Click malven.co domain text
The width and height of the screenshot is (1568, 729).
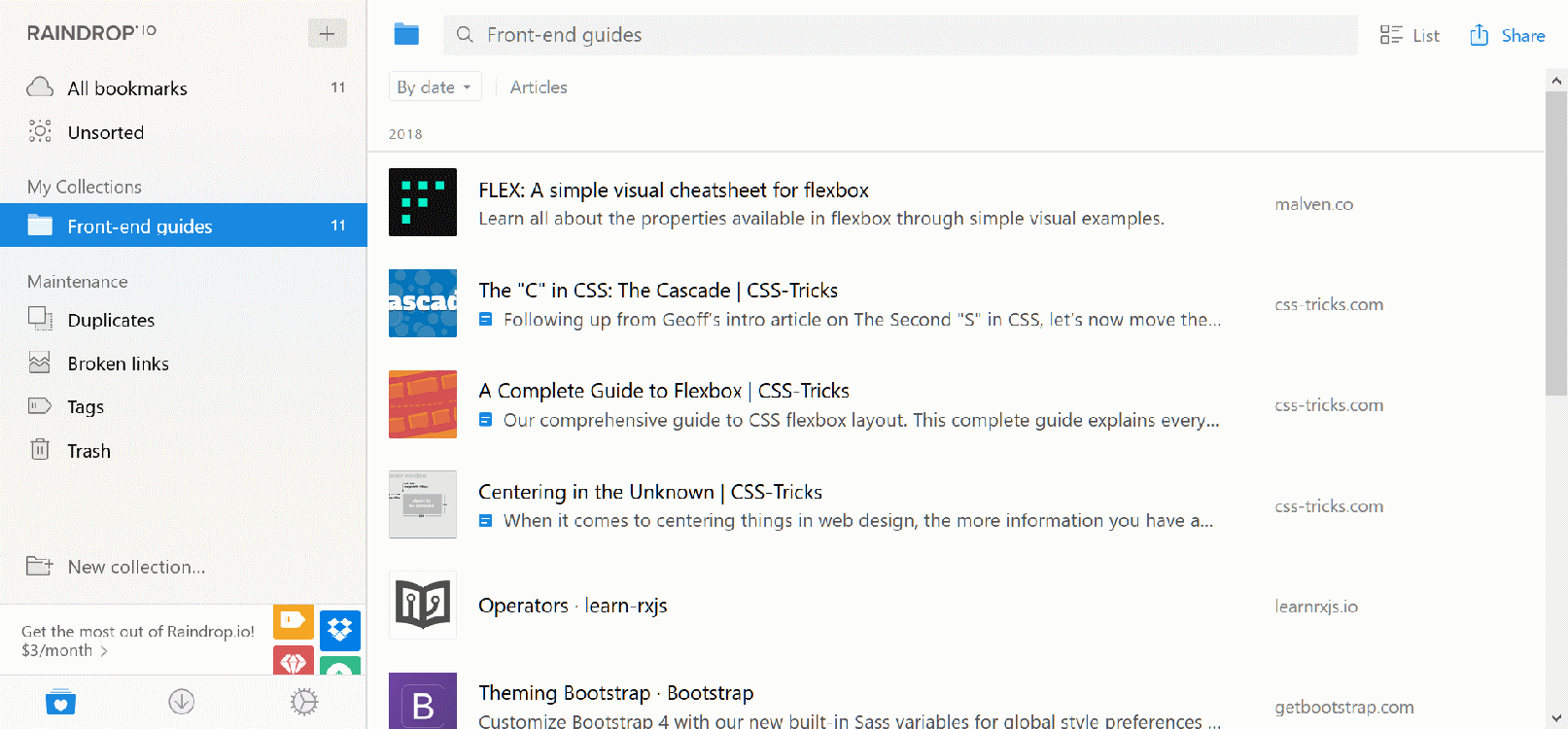[1314, 204]
